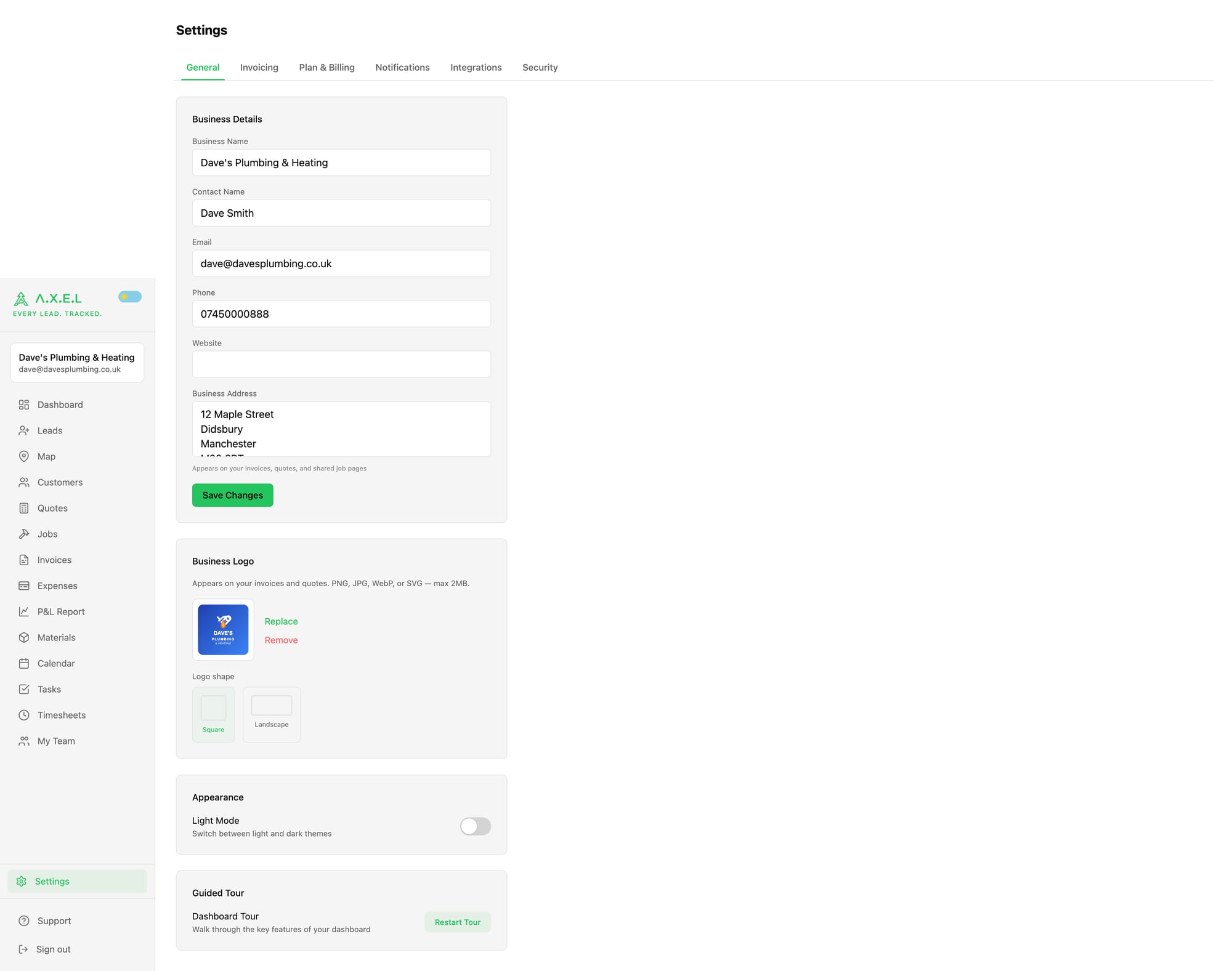Switch to the Invoicing tab
The image size is (1232, 971).
tap(259, 67)
